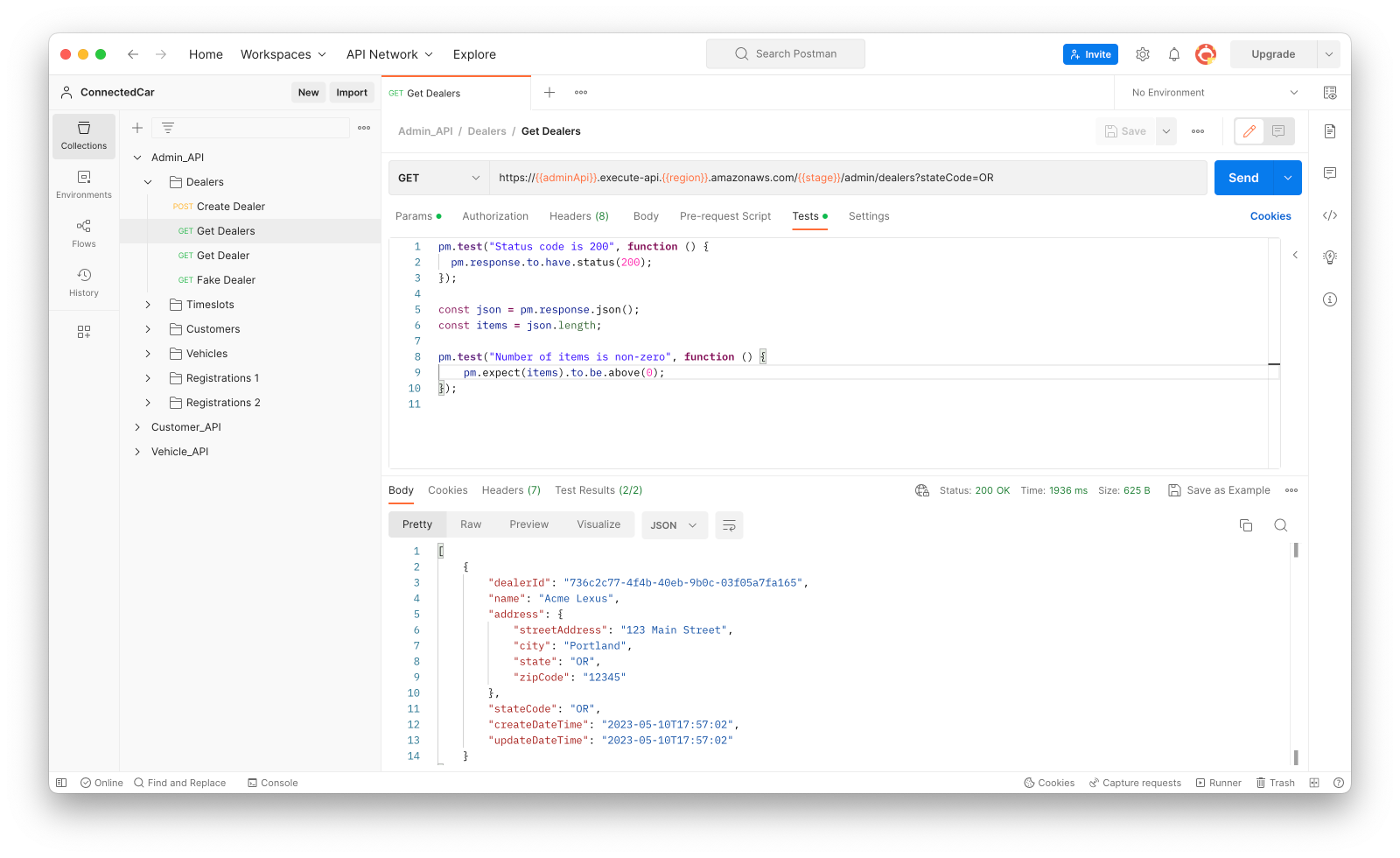Click the New button

pos(308,93)
